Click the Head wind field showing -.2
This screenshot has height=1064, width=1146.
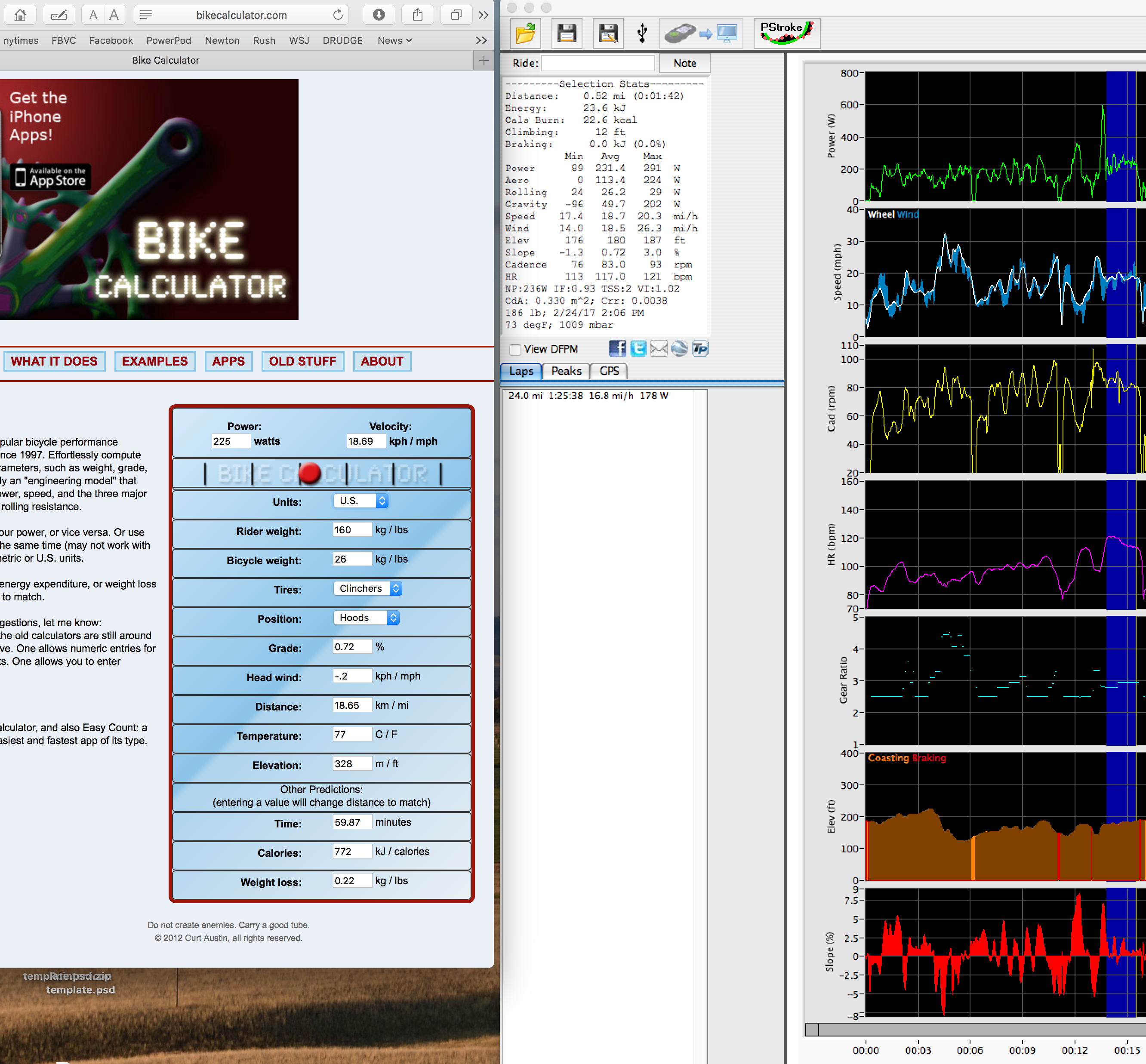(352, 676)
